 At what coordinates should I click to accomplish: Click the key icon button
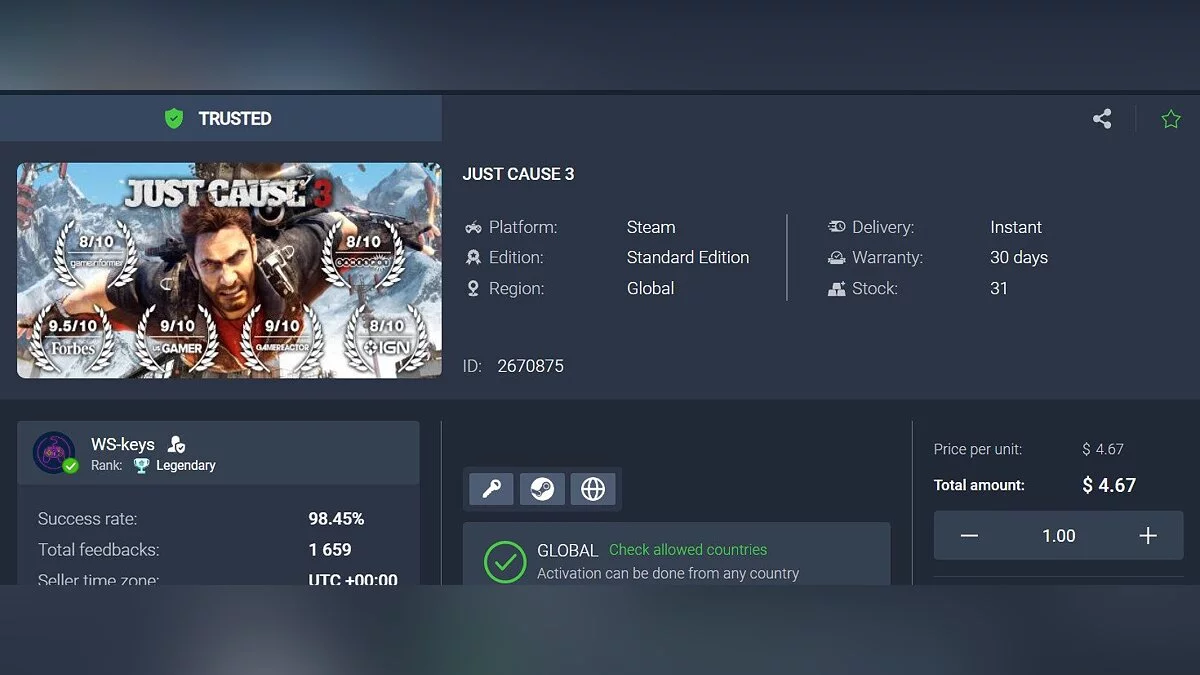[x=491, y=489]
